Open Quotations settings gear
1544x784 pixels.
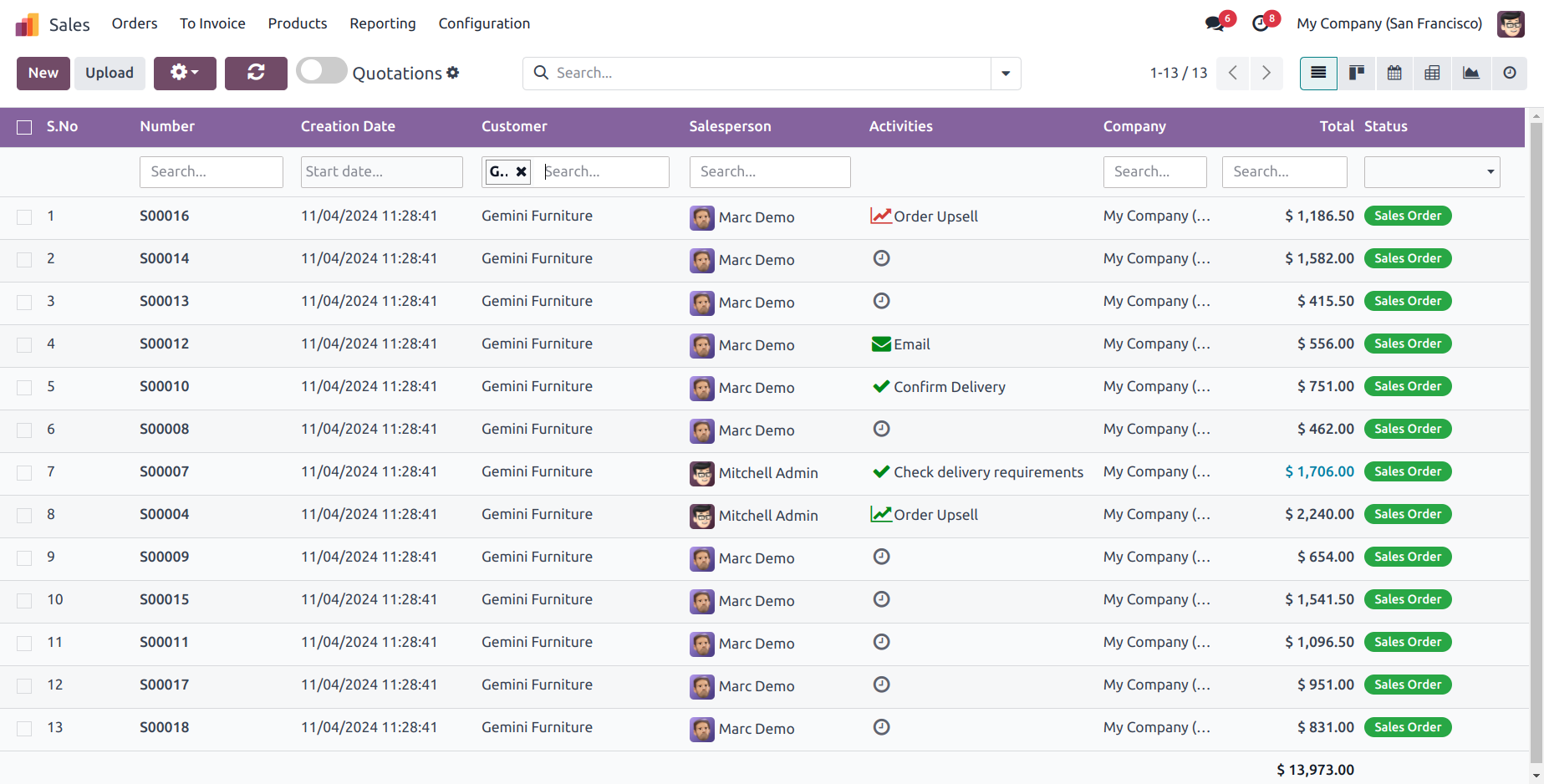click(453, 73)
